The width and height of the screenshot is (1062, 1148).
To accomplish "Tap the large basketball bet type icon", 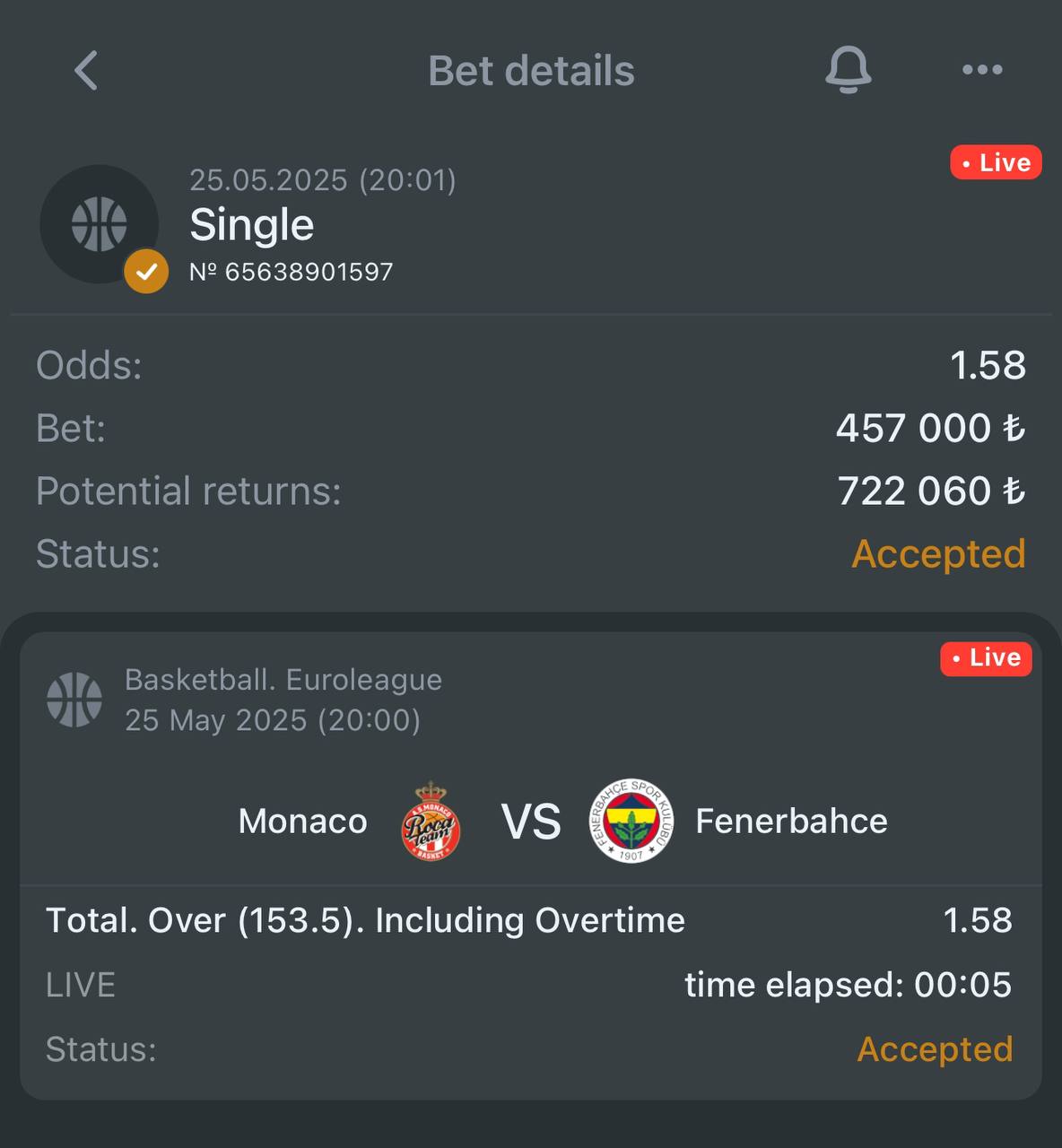I will 100,224.
